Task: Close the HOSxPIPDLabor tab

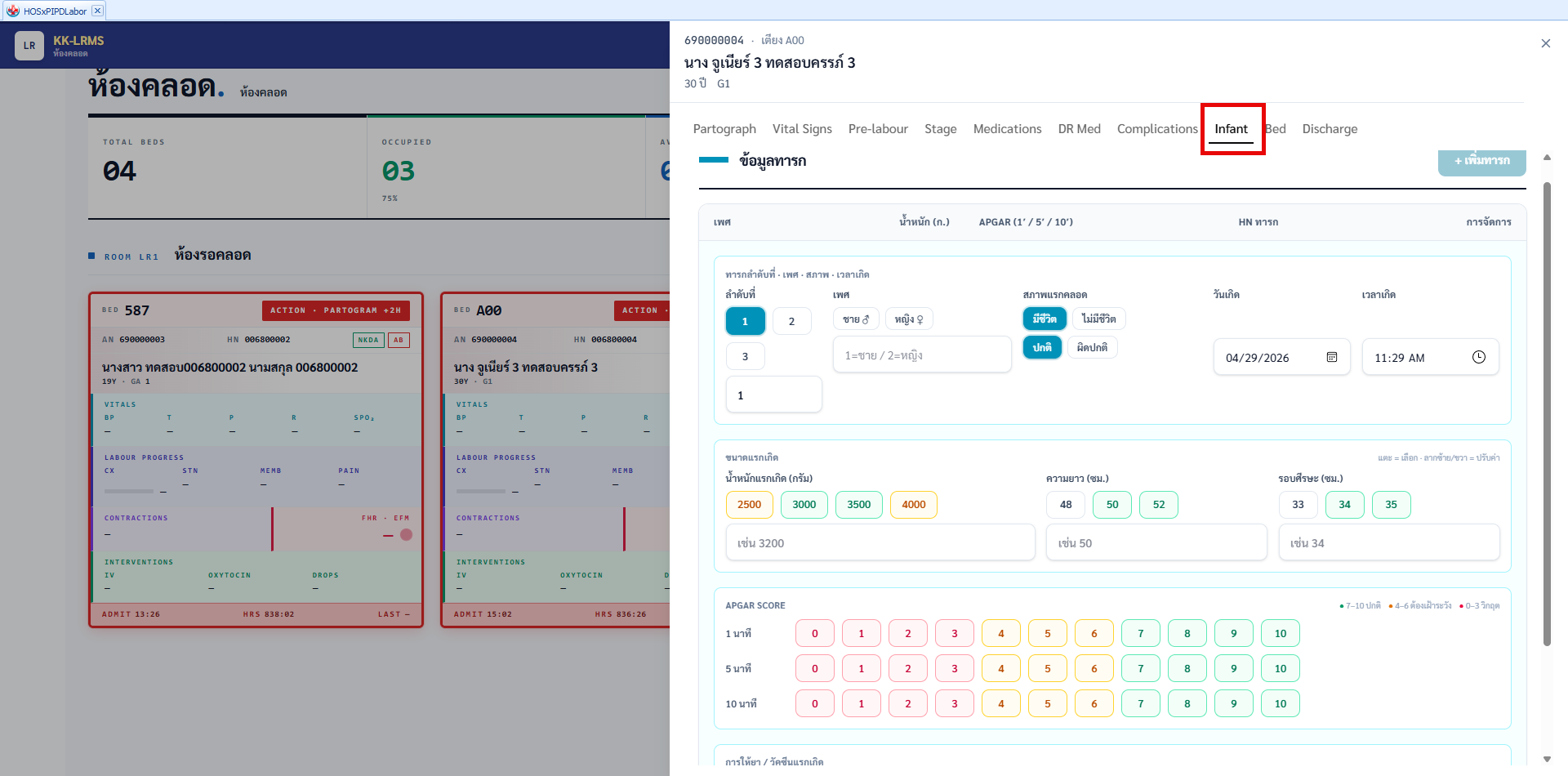Action: 97,11
